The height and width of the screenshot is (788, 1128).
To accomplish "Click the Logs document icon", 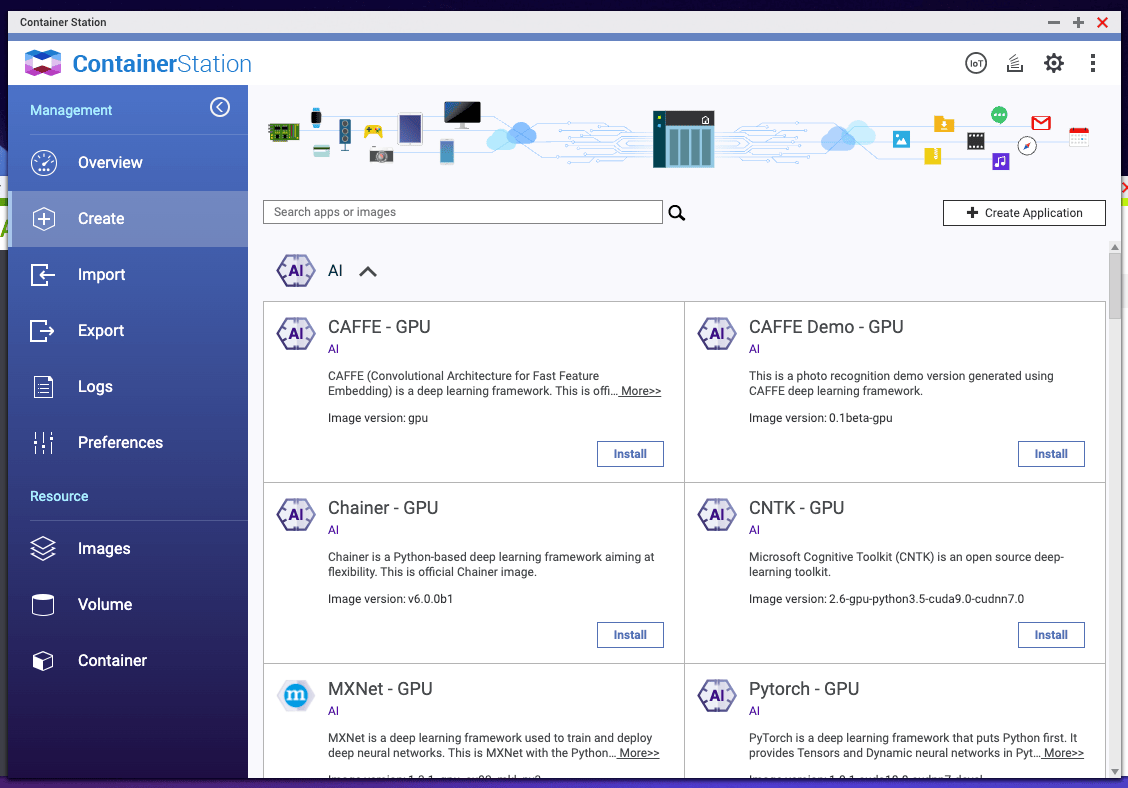I will 43,387.
